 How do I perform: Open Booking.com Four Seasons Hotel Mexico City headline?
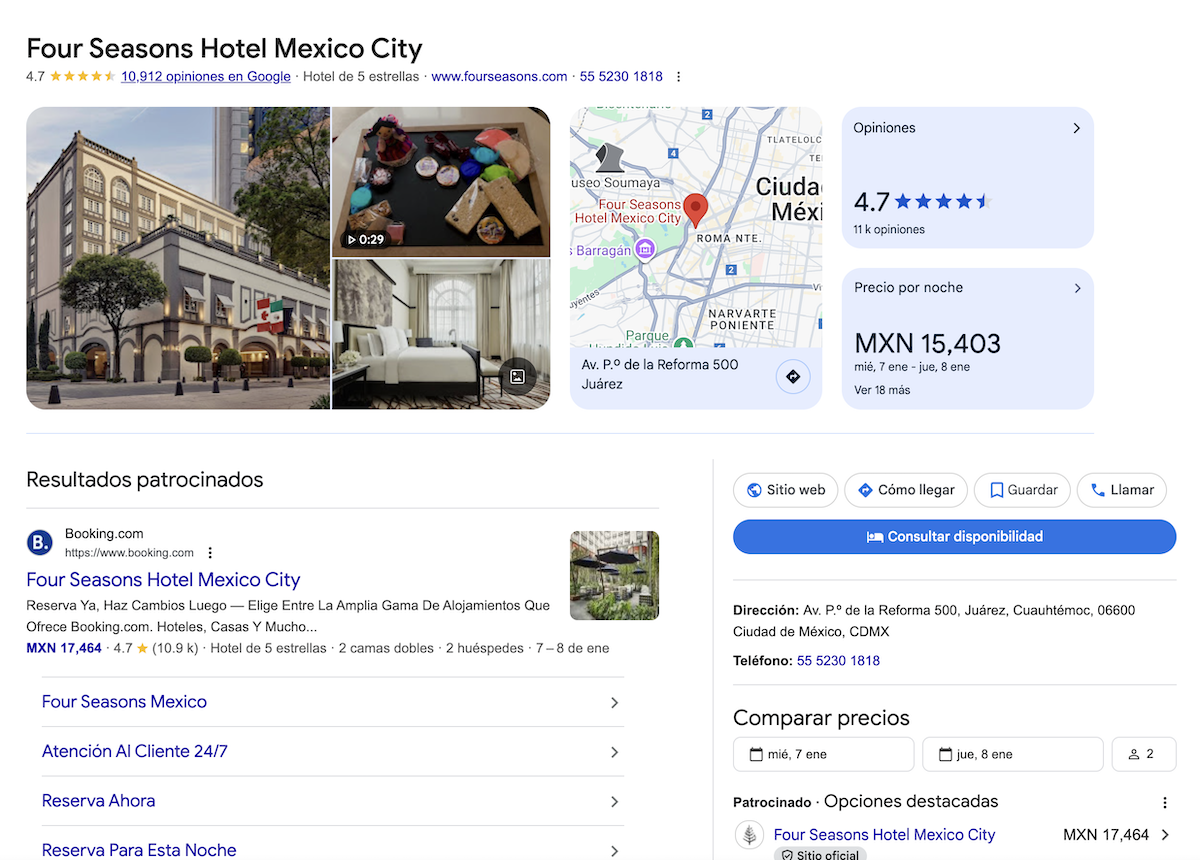click(x=163, y=580)
